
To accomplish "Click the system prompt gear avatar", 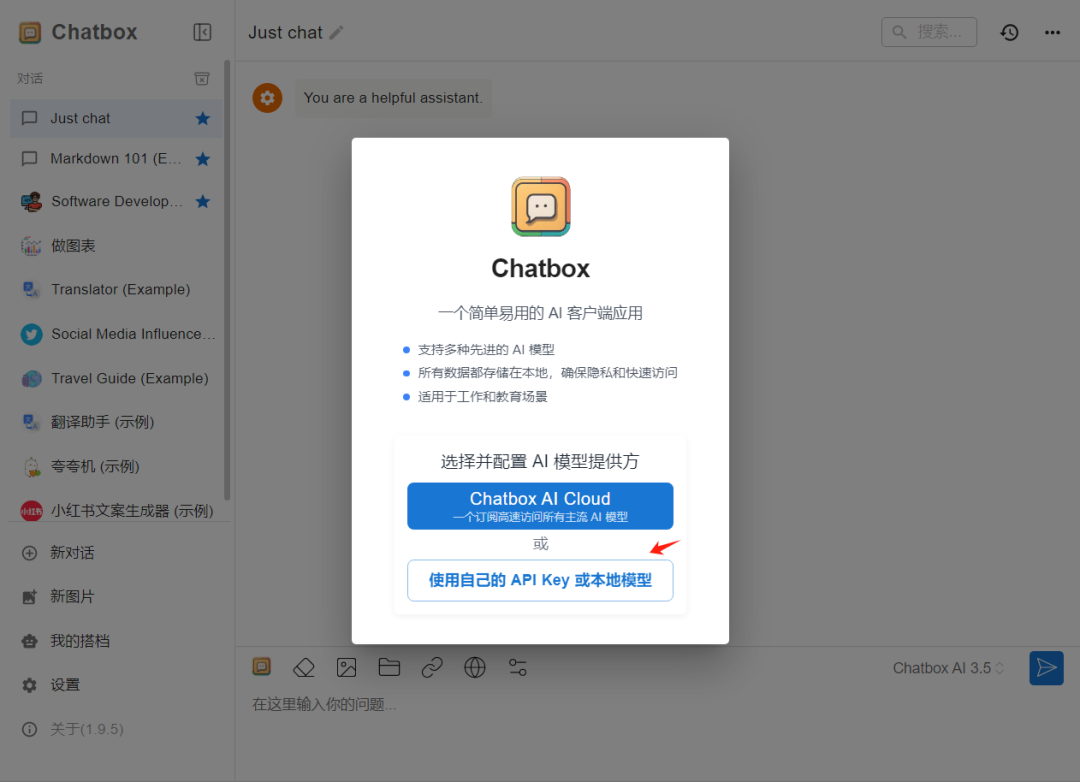I will [267, 98].
